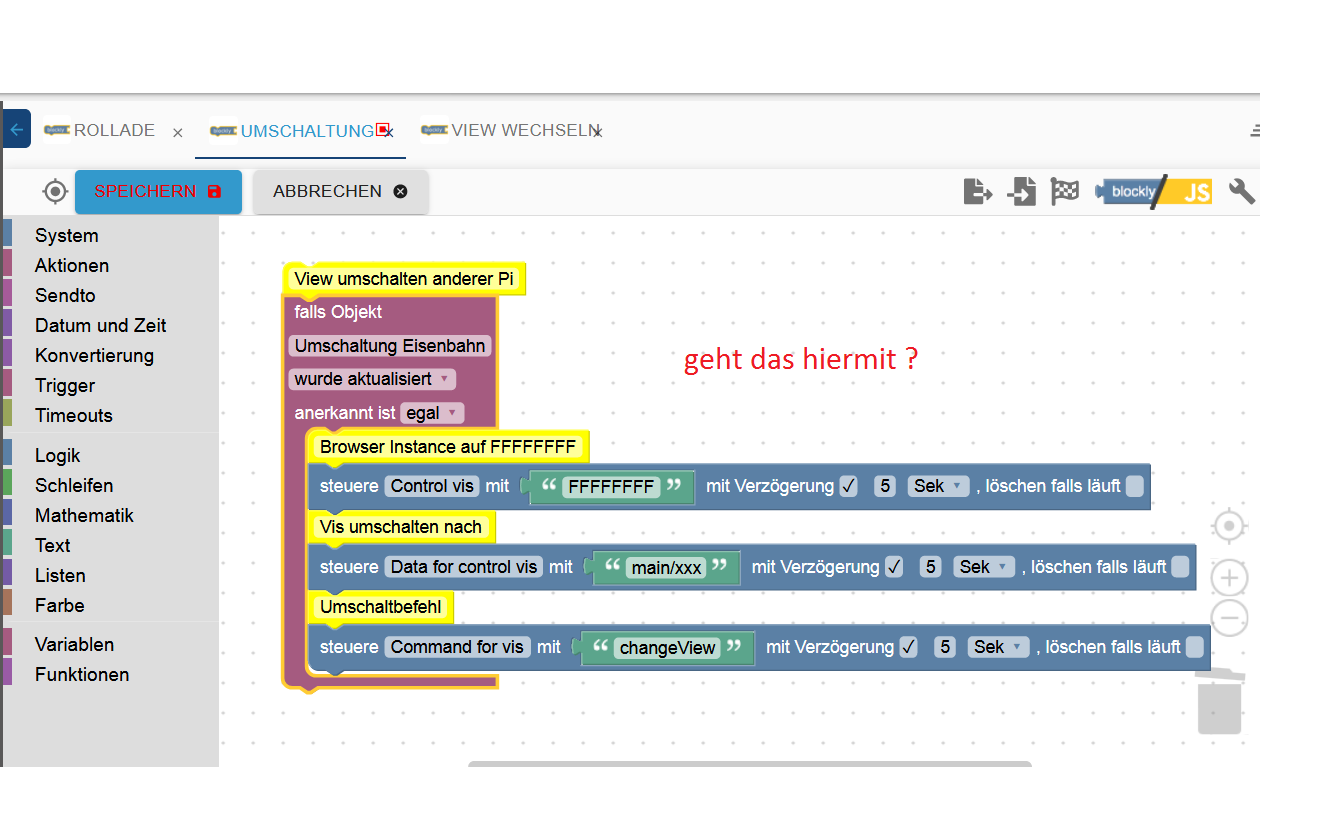Click the locate-script target icon beside Speichern
Screen dimensions: 1336x814
click(55, 191)
